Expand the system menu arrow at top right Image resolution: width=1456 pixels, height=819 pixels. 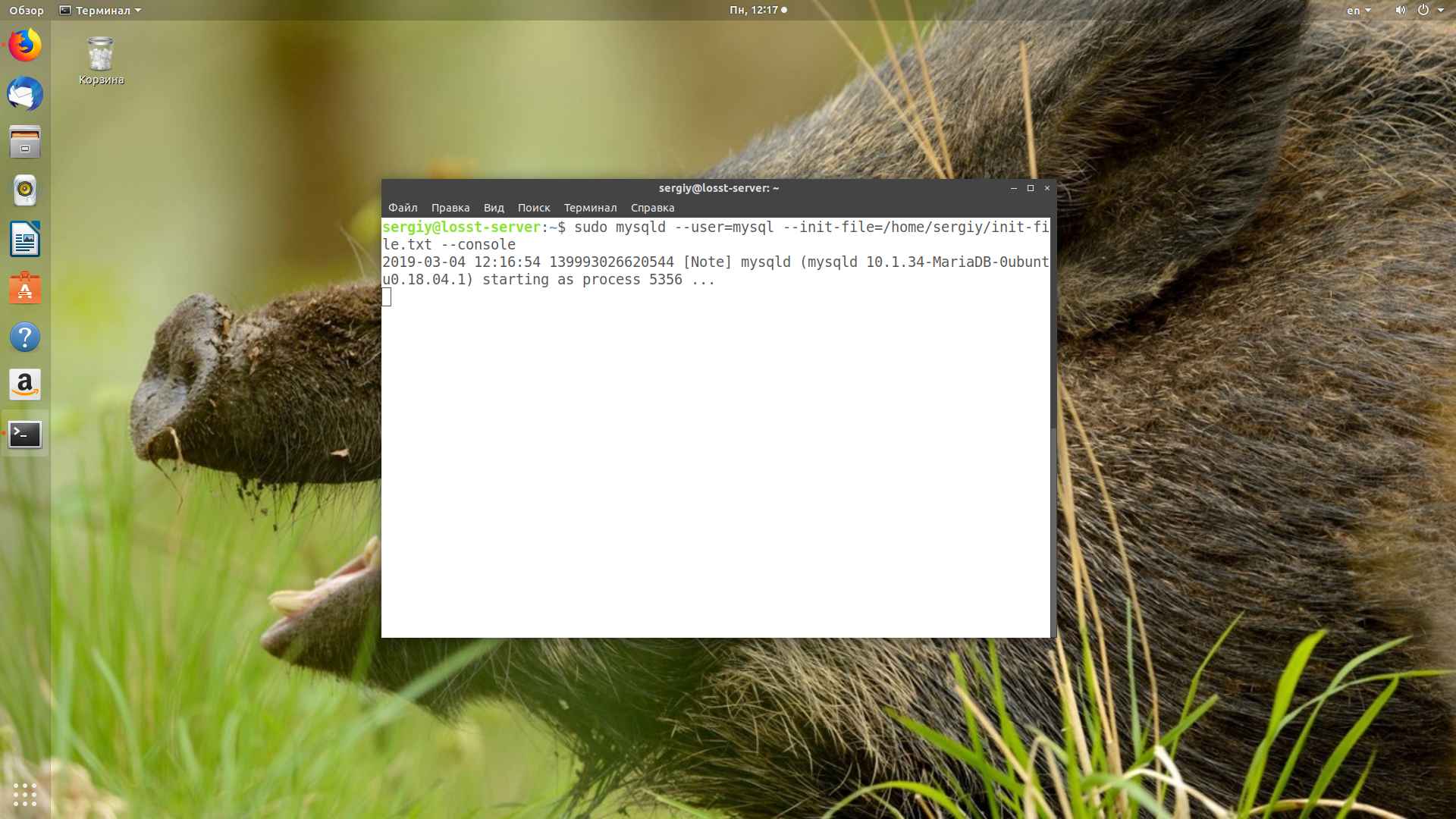[1441, 11]
